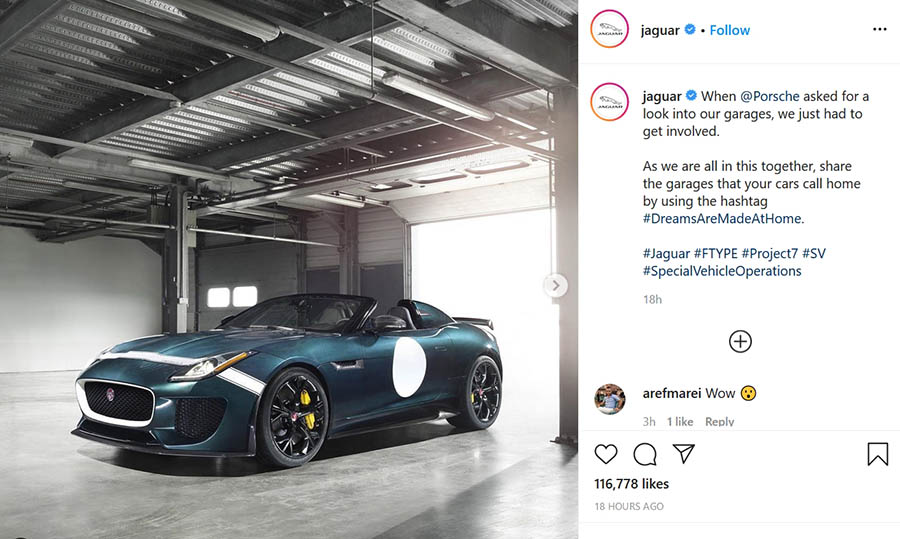
Task: Click the Jaguar profile avatar in header
Action: point(610,29)
